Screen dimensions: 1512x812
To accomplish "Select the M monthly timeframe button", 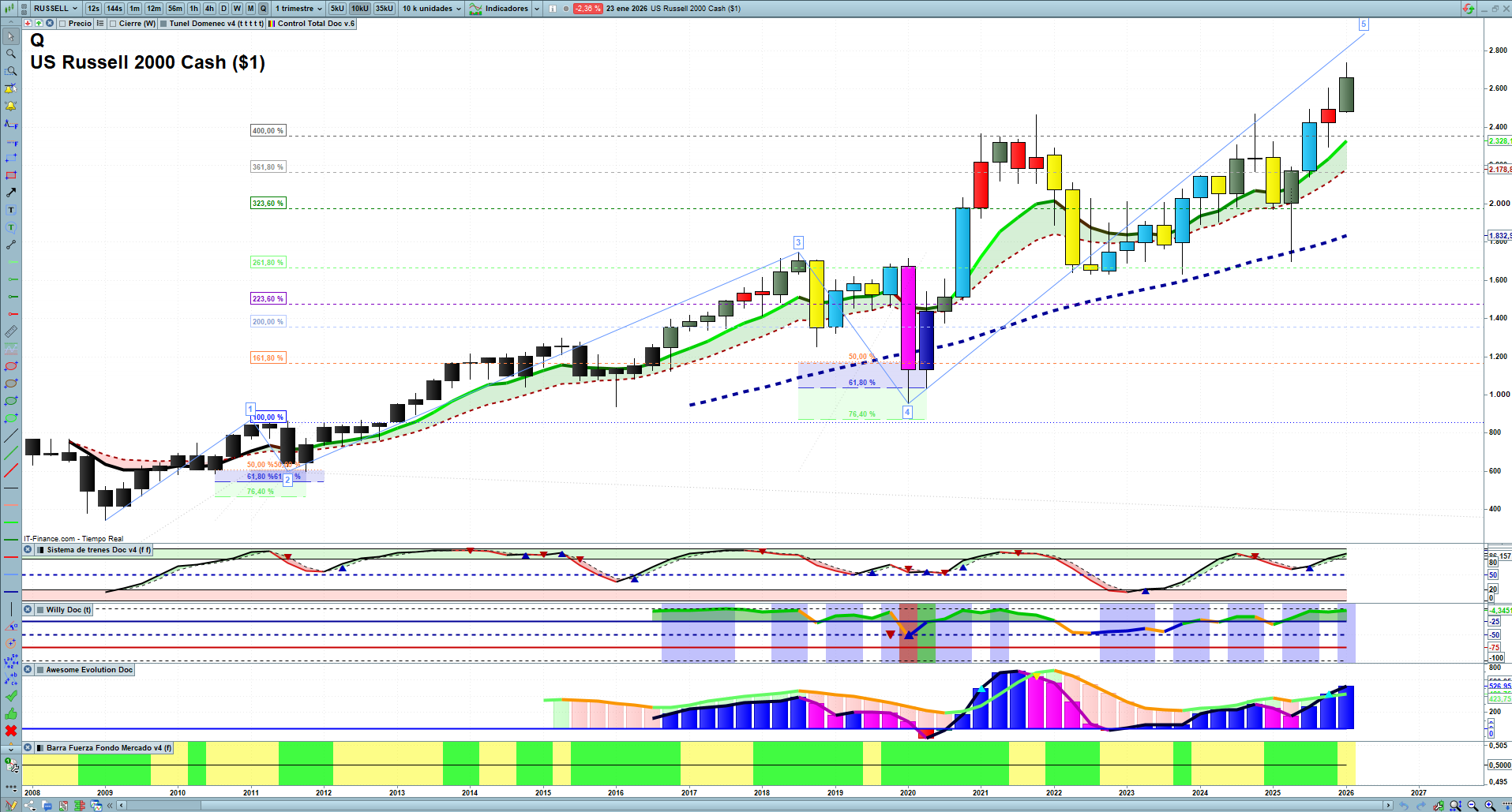I will click(x=250, y=9).
